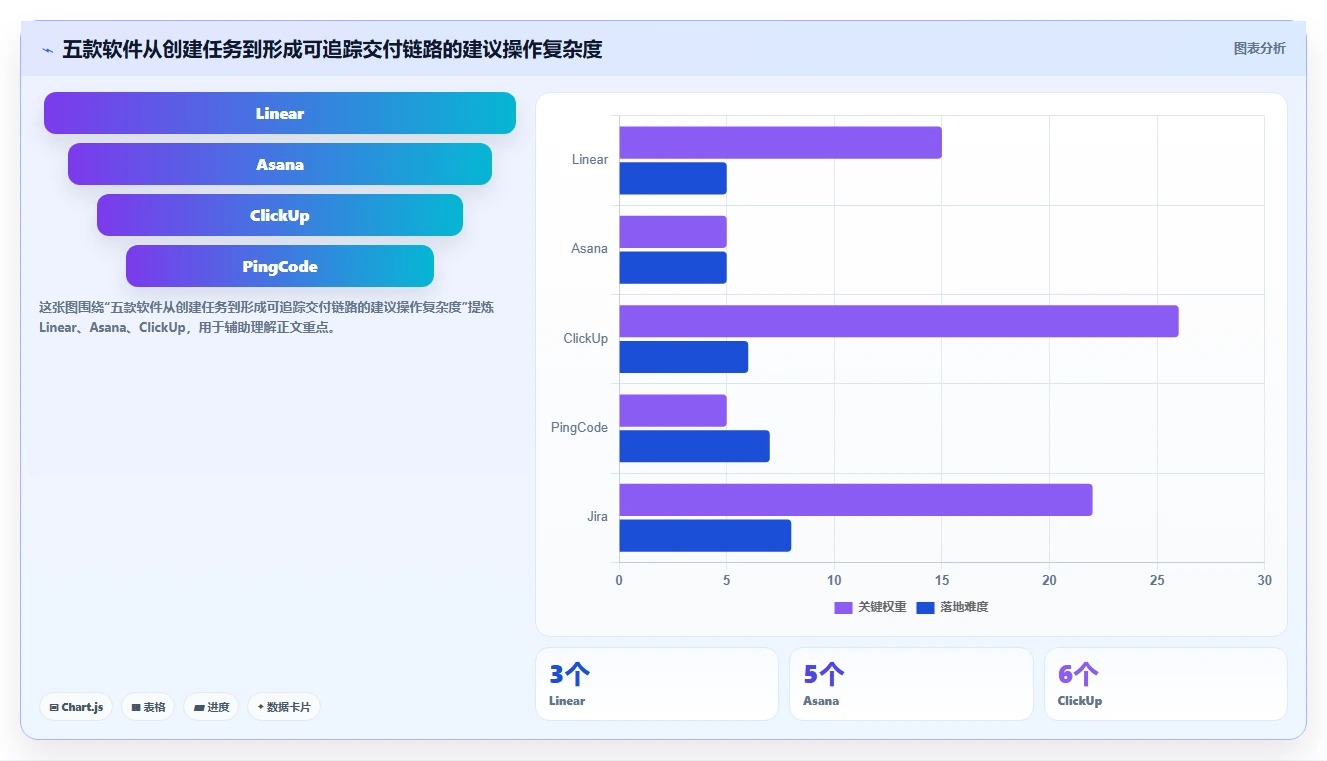The height and width of the screenshot is (761, 1327).
Task: Select the Asana funnel stage bar
Action: (280, 164)
